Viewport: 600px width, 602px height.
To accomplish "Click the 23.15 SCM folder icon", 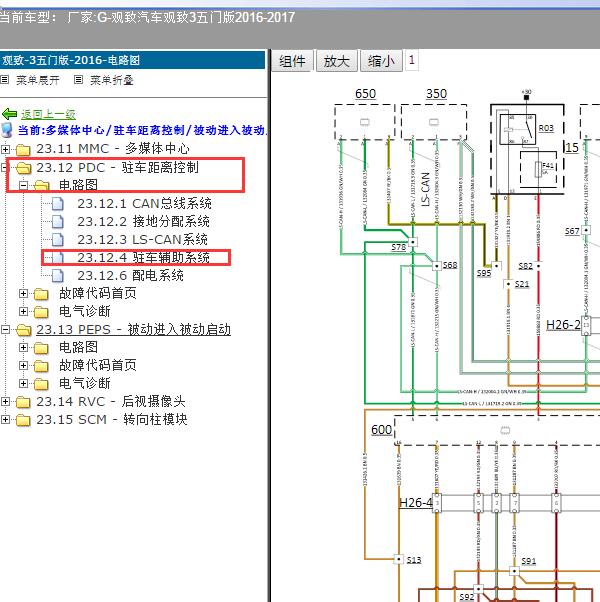I will (x=23, y=420).
